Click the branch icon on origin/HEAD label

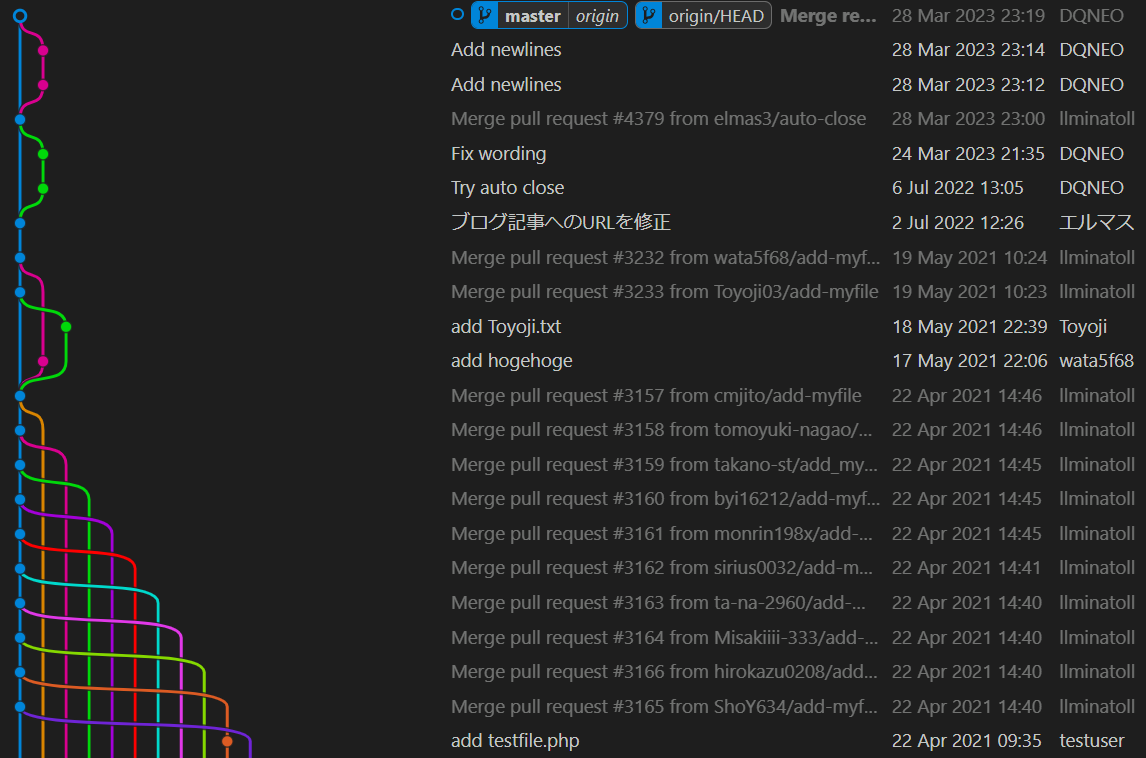(648, 15)
